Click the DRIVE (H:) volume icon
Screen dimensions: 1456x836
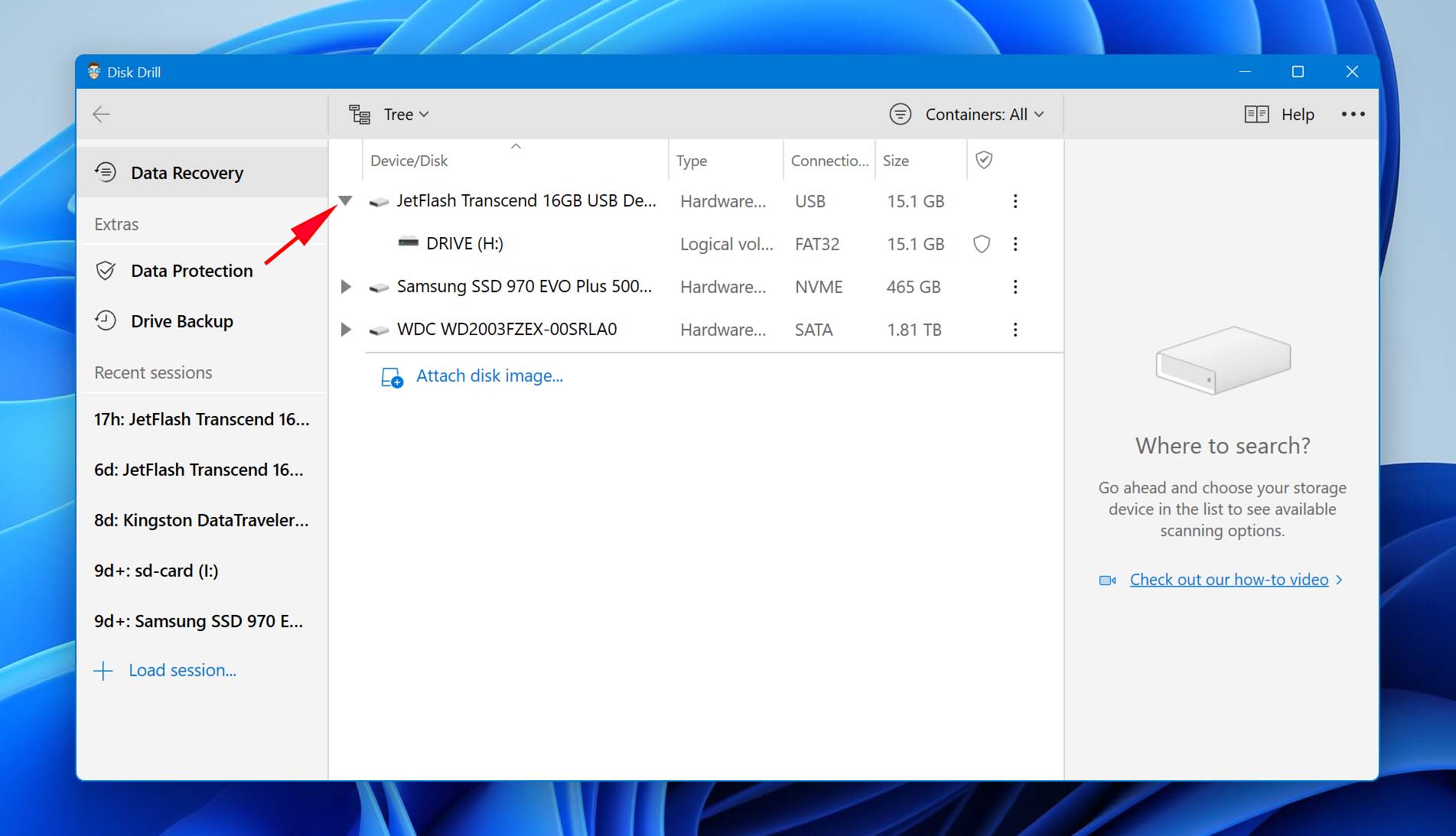[409, 242]
